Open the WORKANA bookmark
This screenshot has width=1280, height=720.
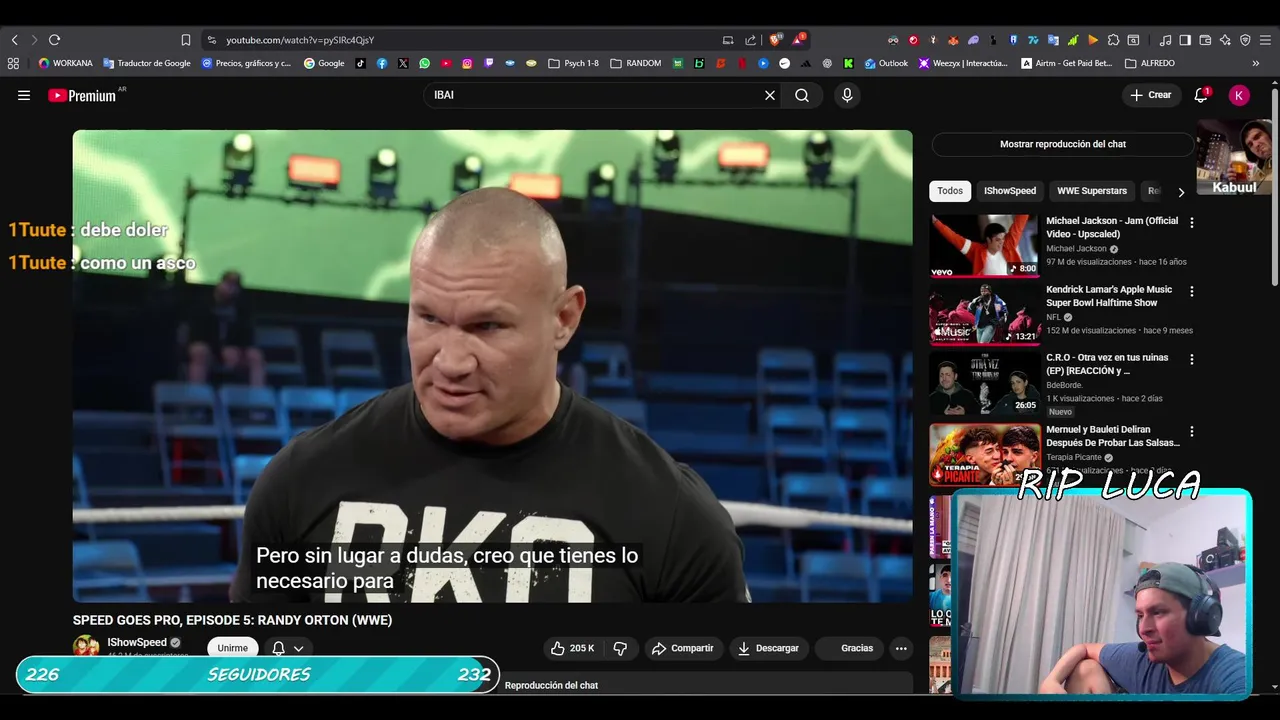[65, 63]
